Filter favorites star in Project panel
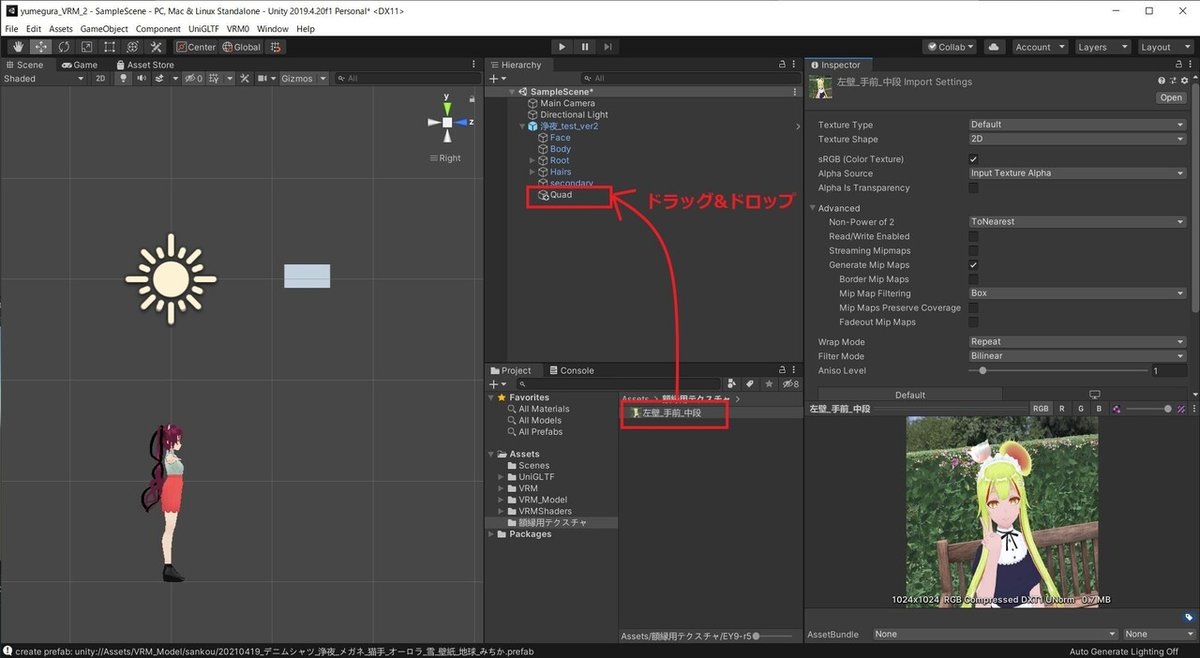Image resolution: width=1200 pixels, height=658 pixels. click(768, 383)
